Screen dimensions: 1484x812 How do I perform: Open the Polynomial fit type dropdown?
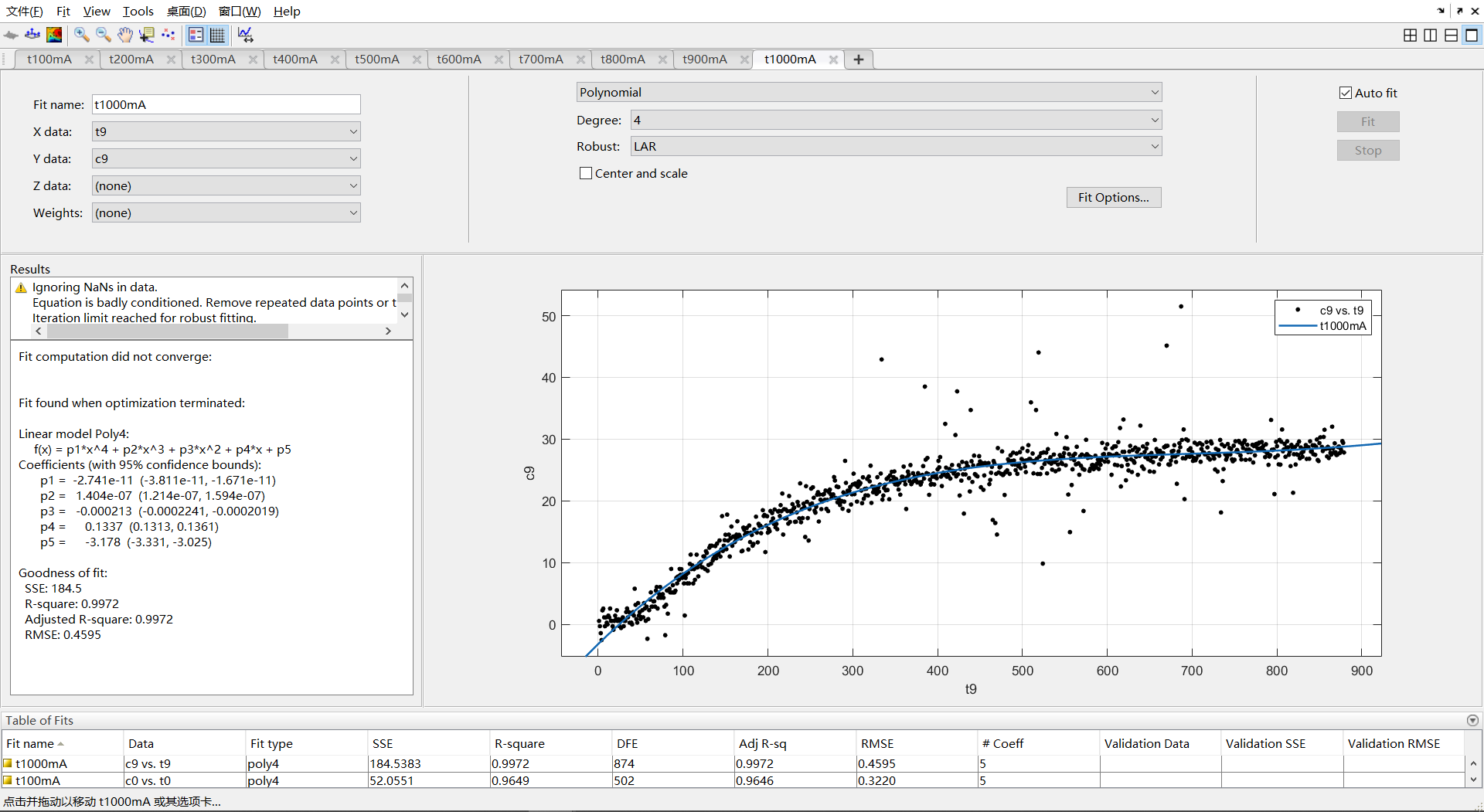click(869, 92)
